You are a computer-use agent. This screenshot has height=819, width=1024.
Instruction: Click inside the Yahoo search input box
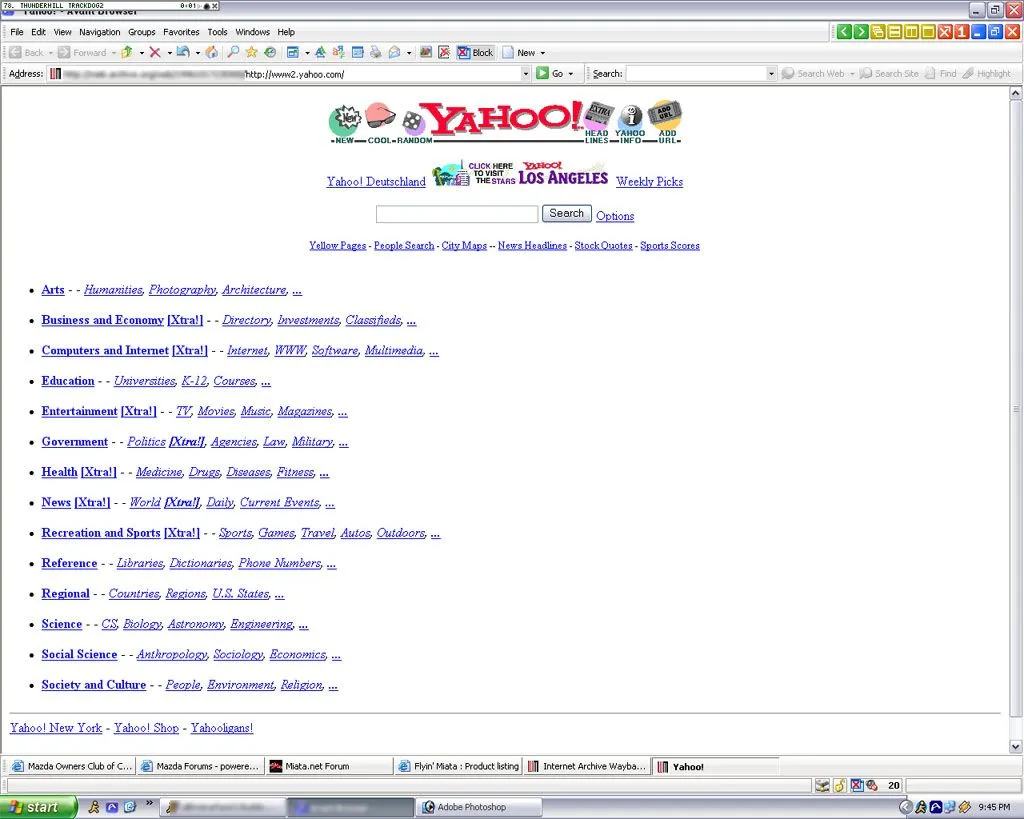pos(456,213)
